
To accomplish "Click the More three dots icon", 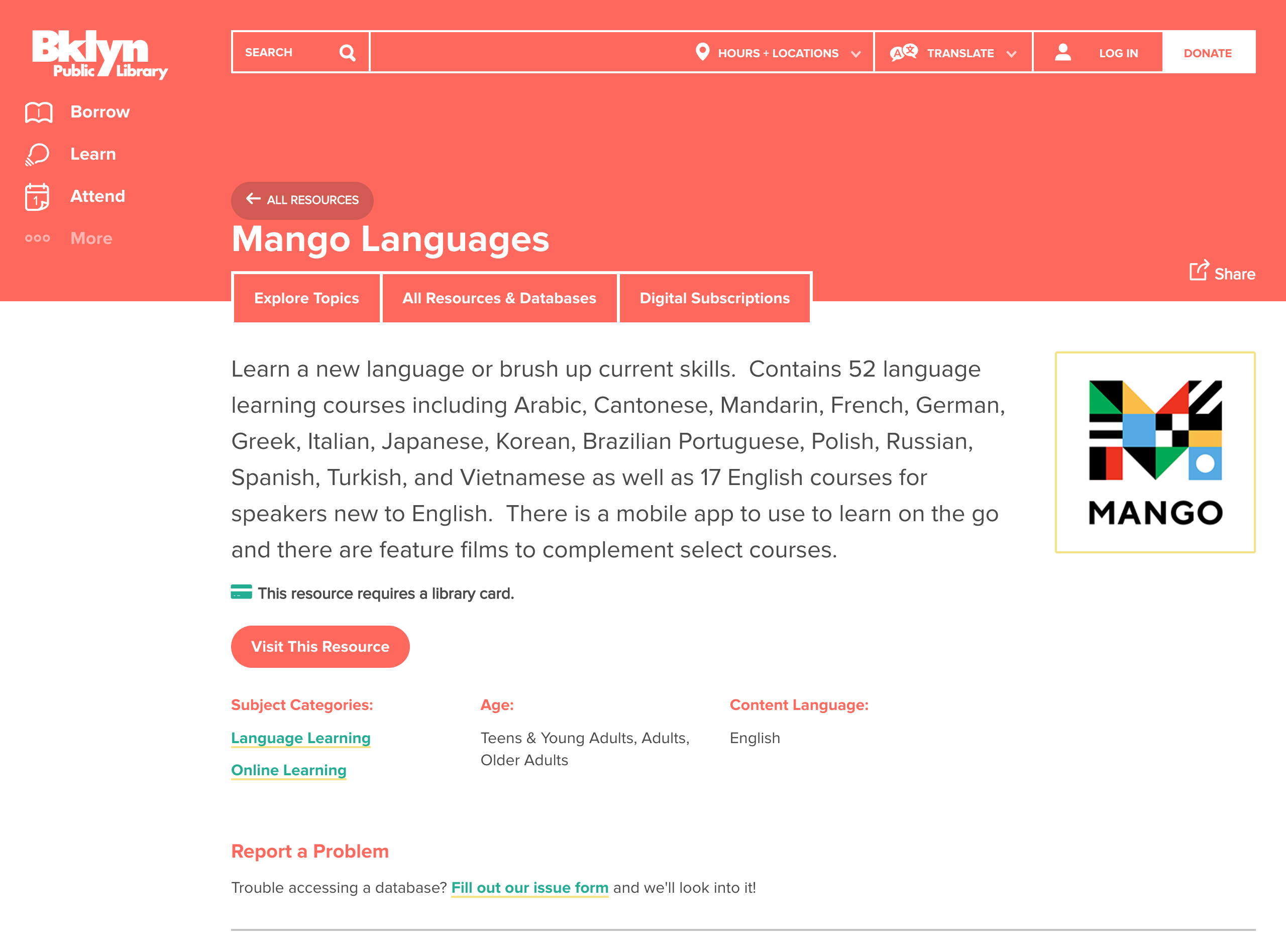I will [38, 238].
